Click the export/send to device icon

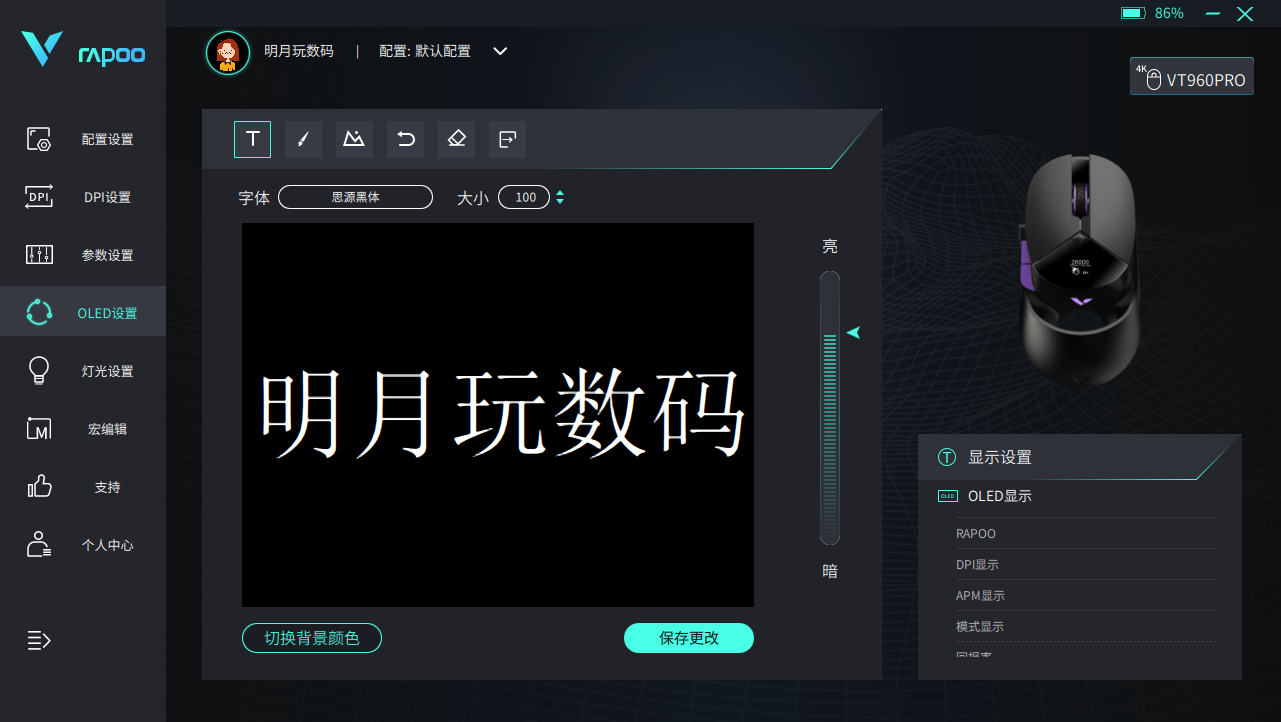(x=507, y=139)
